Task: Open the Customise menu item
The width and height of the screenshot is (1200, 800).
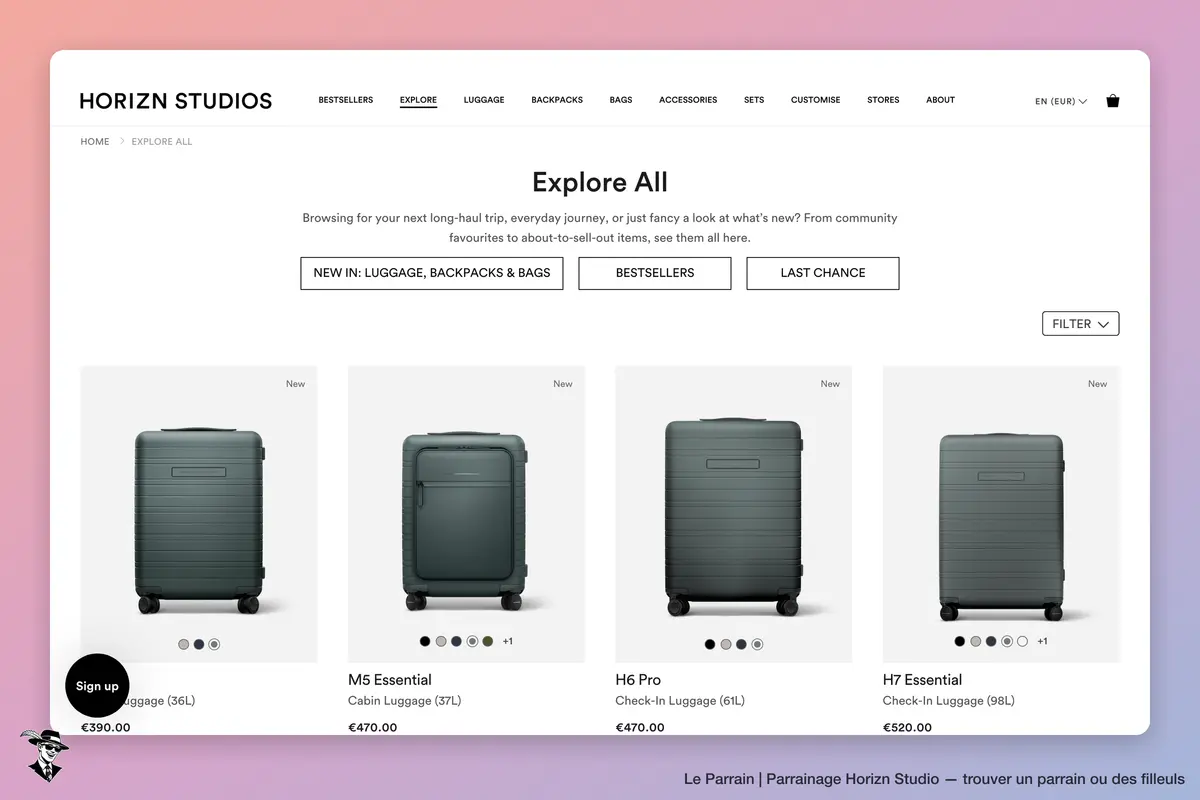Action: point(816,100)
